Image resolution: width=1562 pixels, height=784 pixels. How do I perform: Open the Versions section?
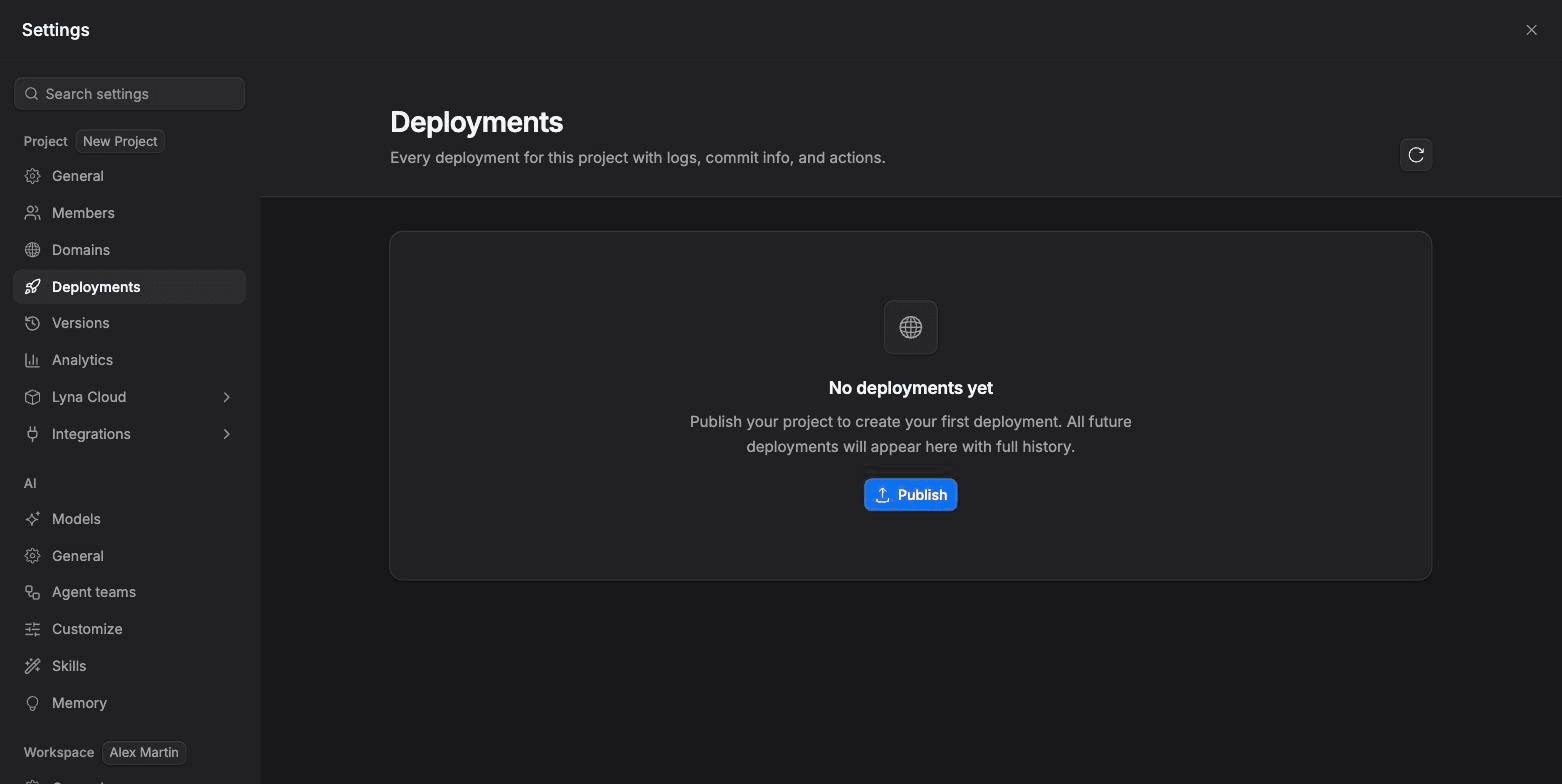[130, 323]
